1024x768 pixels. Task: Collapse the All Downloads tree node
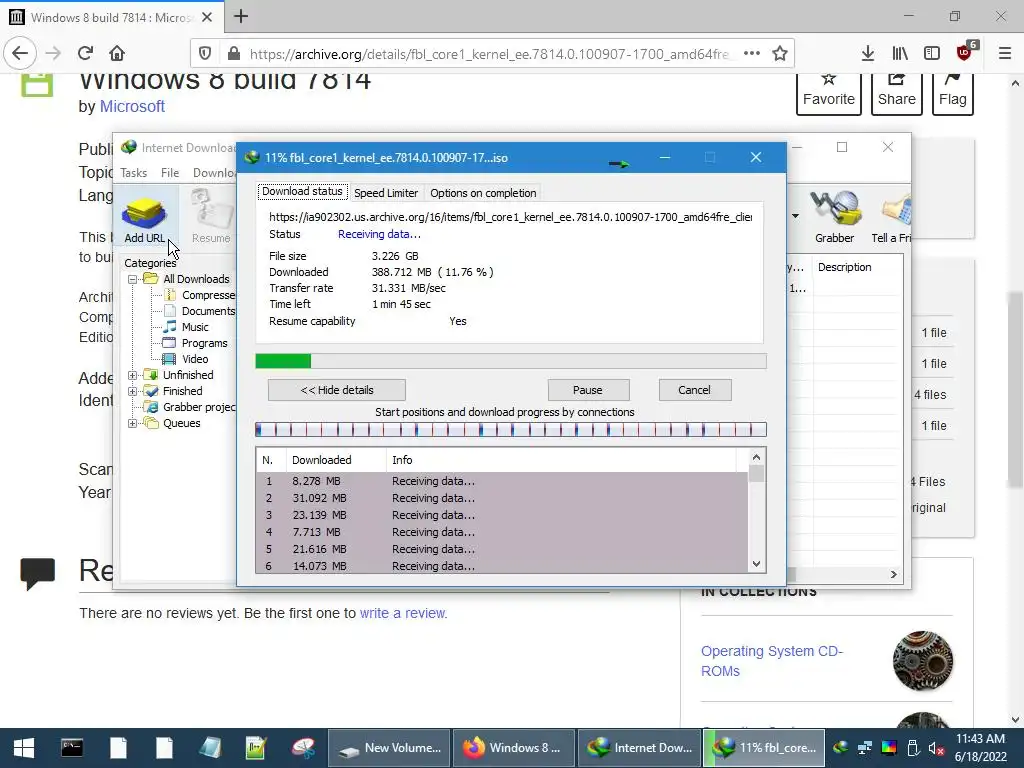click(x=133, y=279)
